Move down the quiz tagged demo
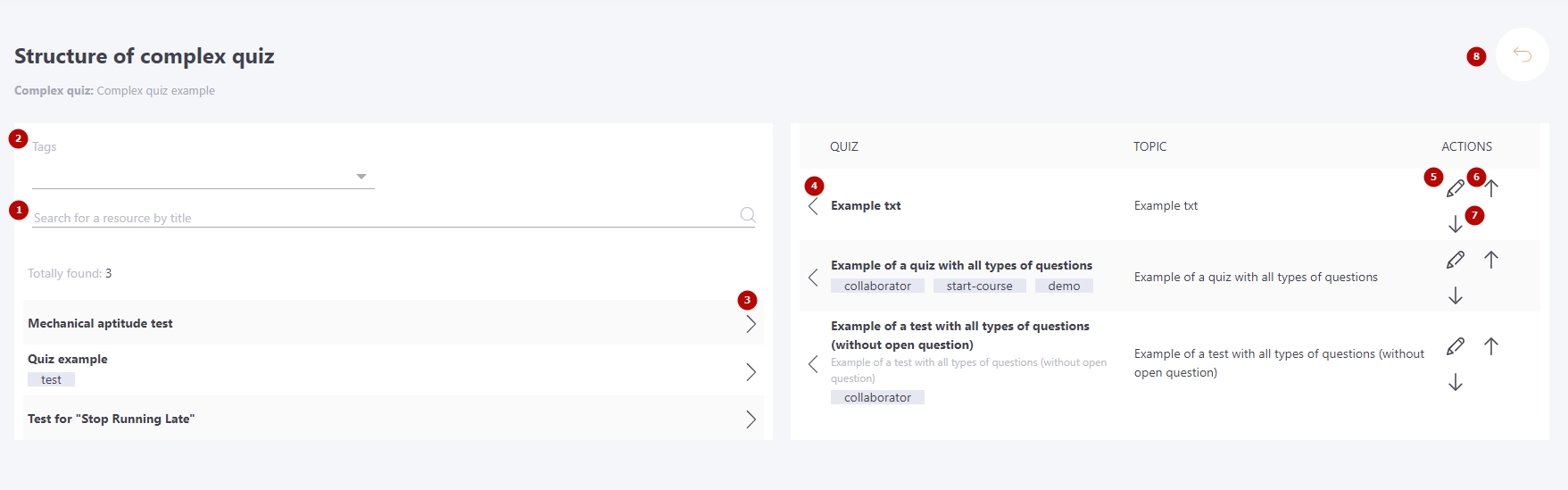 [x=1456, y=295]
